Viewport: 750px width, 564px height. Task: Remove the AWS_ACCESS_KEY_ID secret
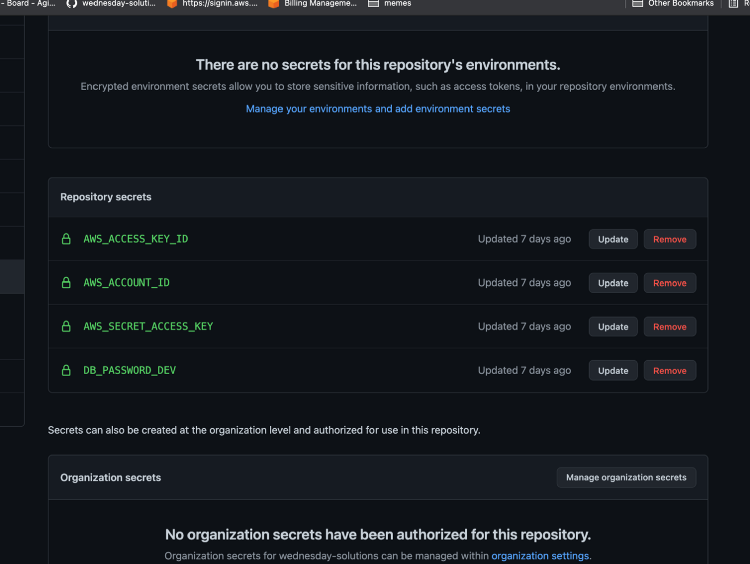click(x=670, y=239)
